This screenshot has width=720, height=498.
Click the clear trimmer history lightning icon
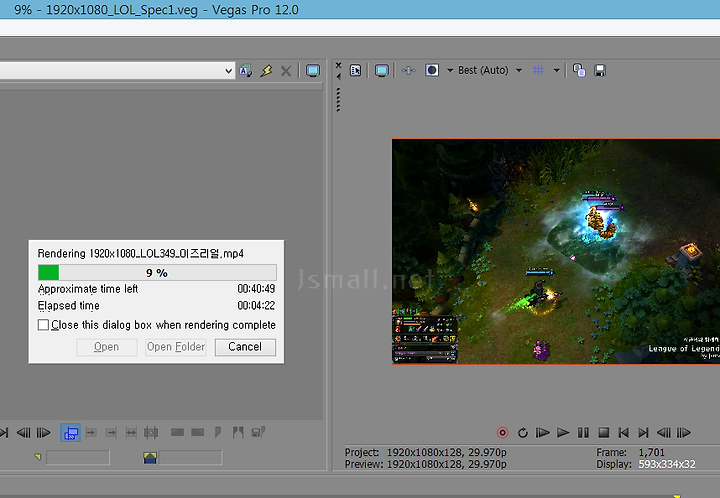point(266,71)
